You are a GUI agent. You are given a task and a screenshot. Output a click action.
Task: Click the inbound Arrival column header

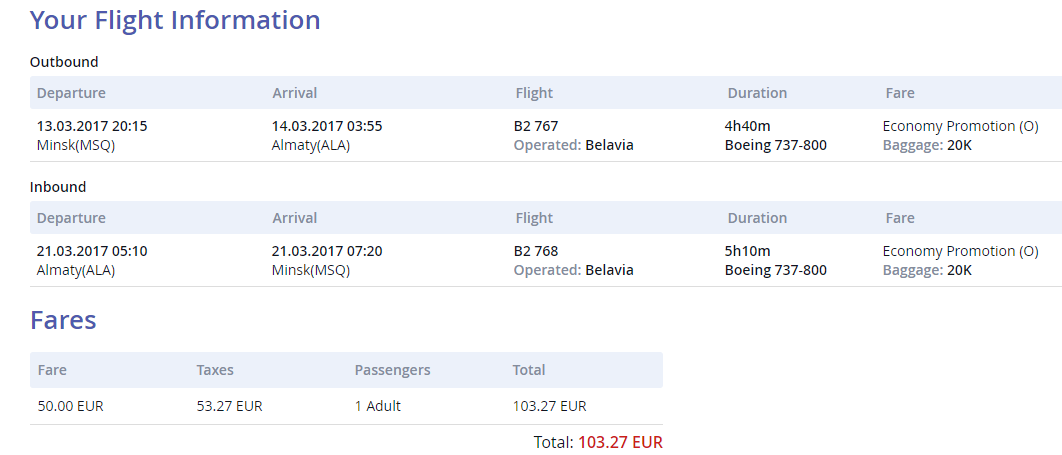coord(295,218)
